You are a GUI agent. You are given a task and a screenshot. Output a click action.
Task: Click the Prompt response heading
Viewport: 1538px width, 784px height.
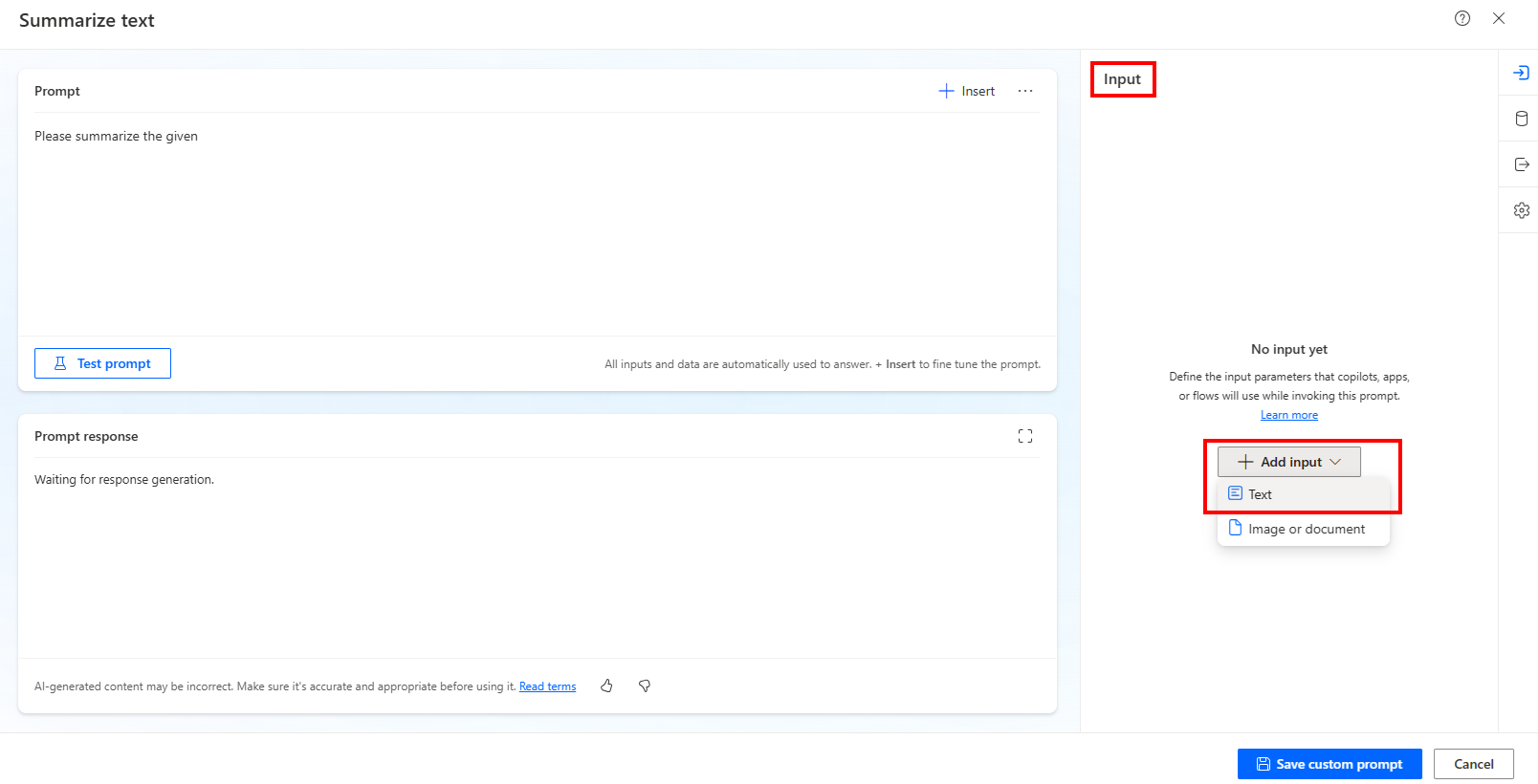[x=86, y=436]
